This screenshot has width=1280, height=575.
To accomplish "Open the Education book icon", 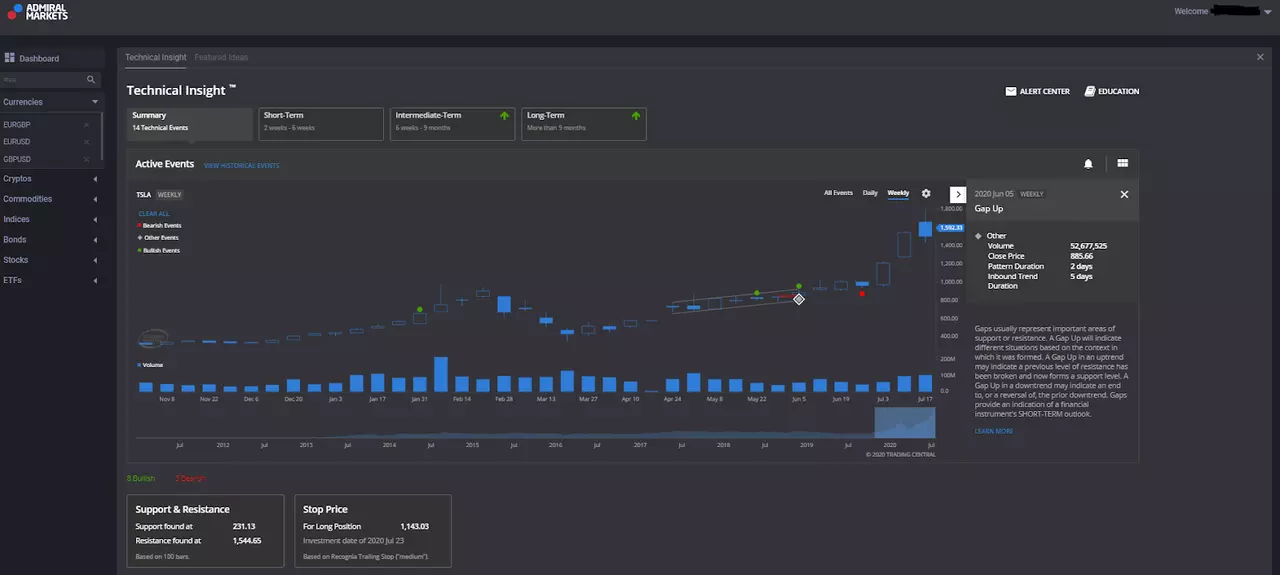I will click(x=1090, y=91).
